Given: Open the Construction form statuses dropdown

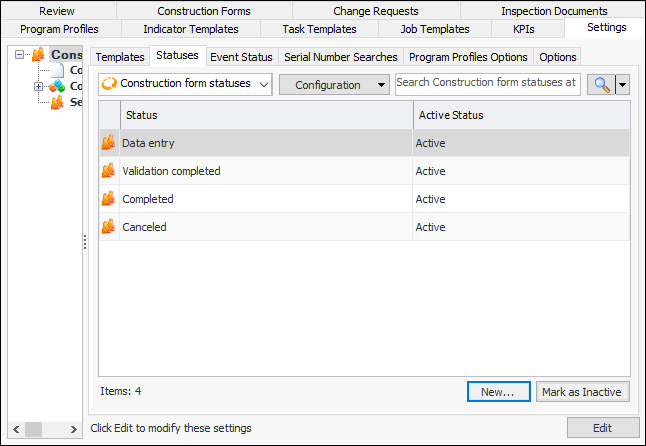Looking at the screenshot, I should [x=186, y=84].
